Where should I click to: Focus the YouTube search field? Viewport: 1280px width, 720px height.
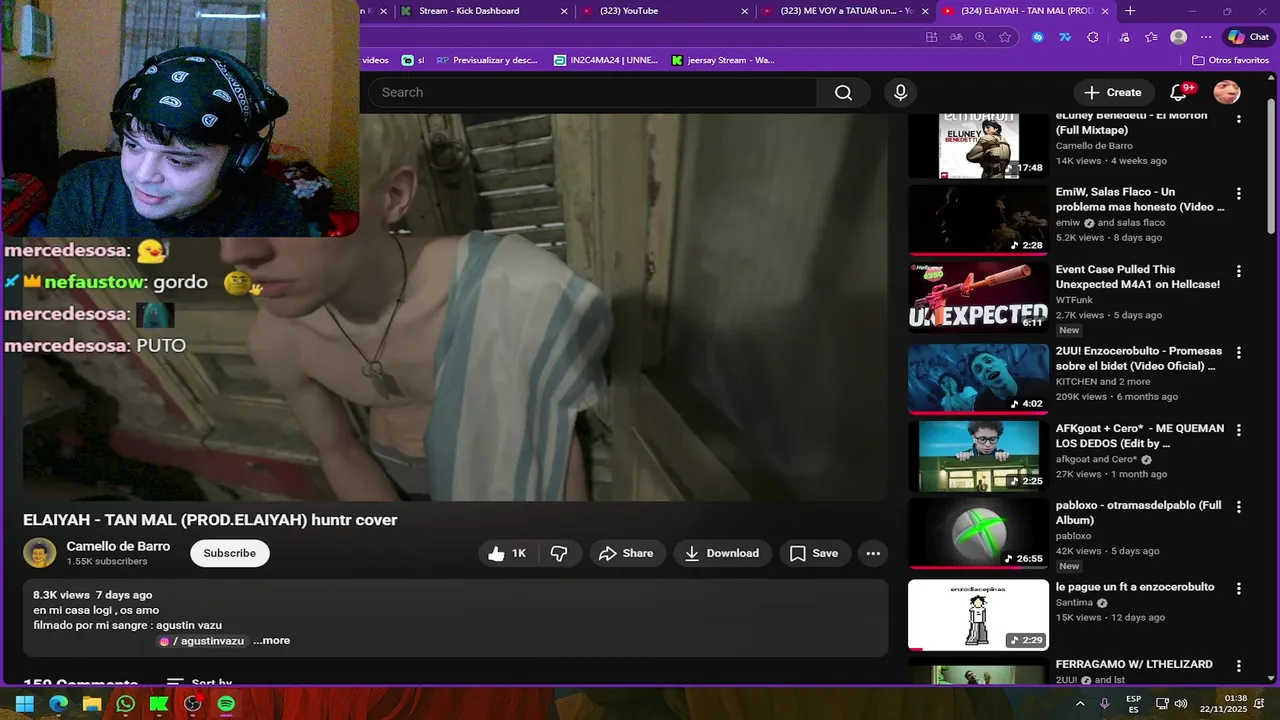(593, 92)
